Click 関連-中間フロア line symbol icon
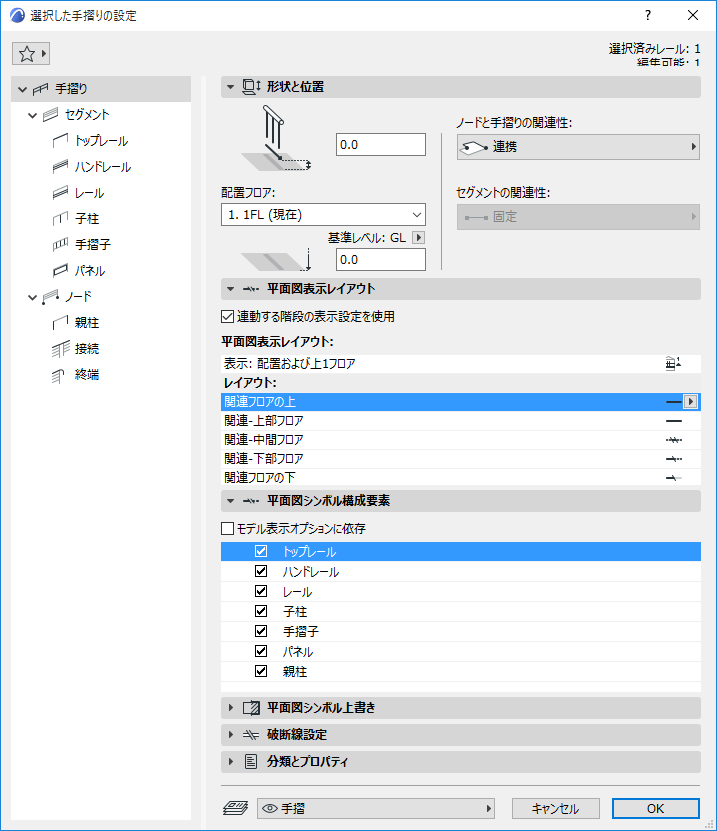The height and width of the screenshot is (831, 717). 674,440
